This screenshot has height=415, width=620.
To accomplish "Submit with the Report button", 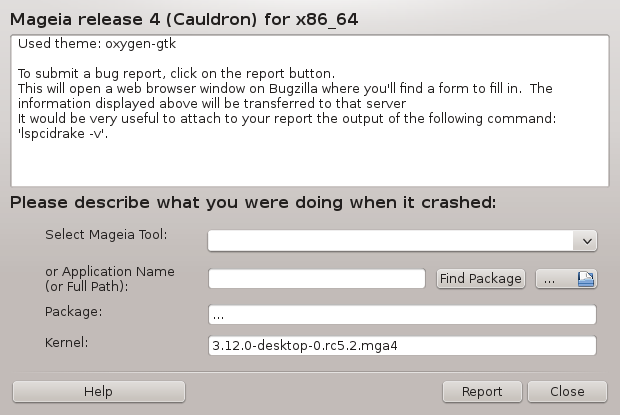I will tap(482, 392).
